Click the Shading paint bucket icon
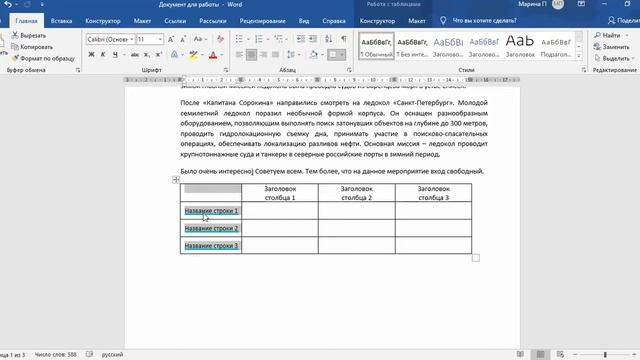The width and height of the screenshot is (640, 360). pyautogui.click(x=313, y=55)
